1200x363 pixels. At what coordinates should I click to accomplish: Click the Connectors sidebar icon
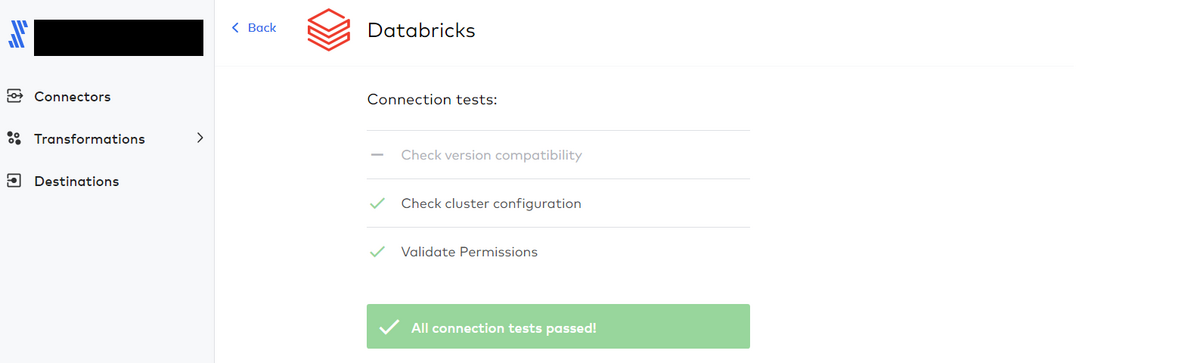[14, 97]
